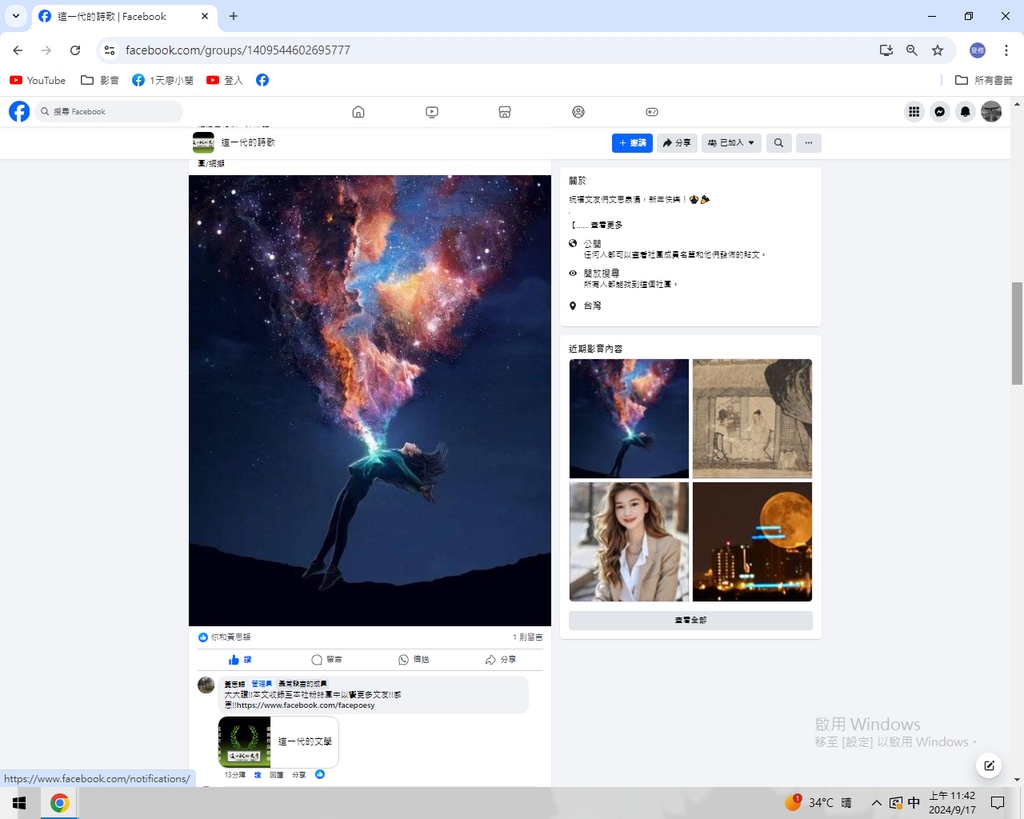
Task: Expand the 已加入 (Joined) dropdown
Action: click(732, 143)
